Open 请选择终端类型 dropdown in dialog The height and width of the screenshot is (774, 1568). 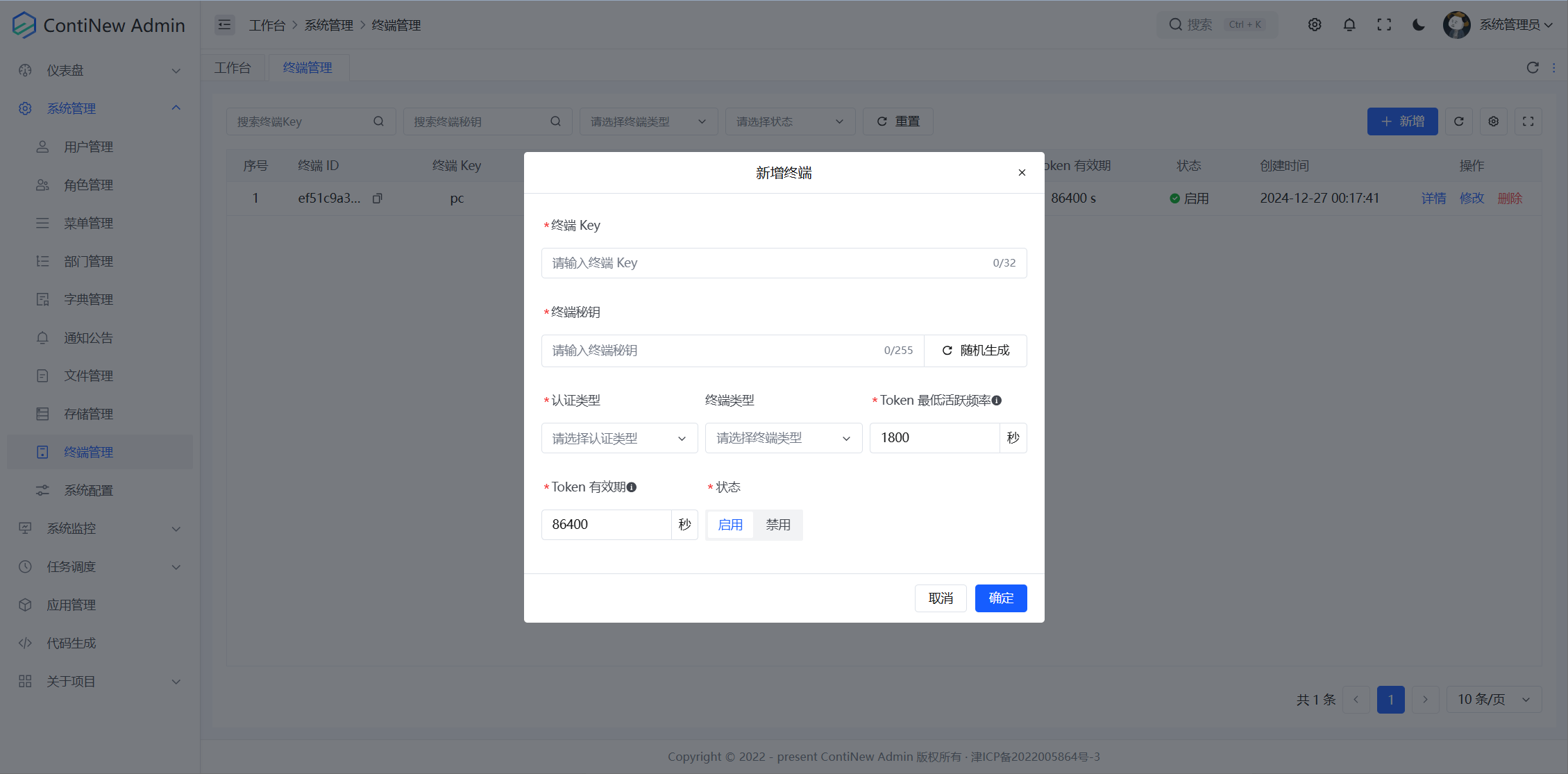[x=784, y=438]
